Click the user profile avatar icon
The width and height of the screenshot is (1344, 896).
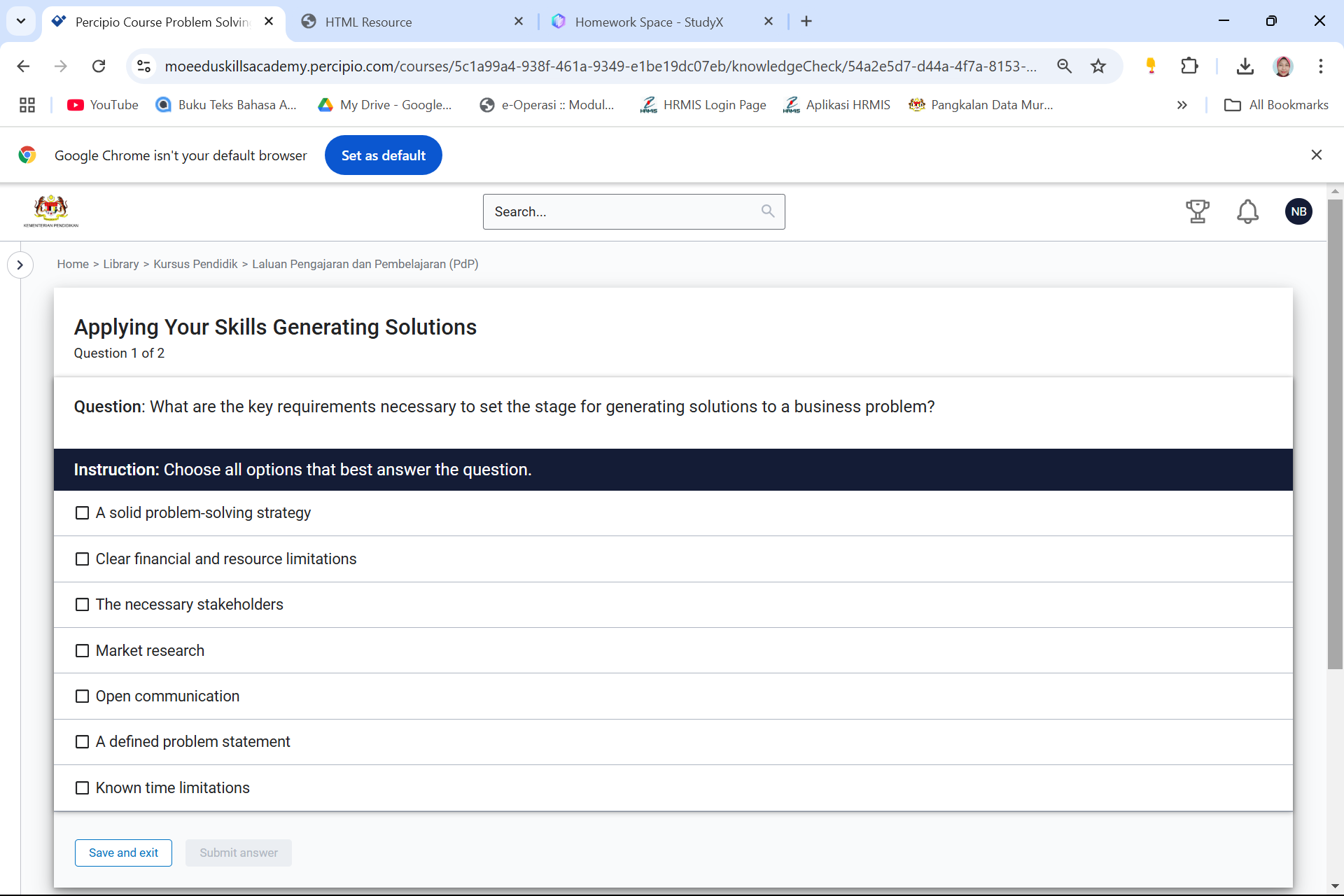point(1299,211)
